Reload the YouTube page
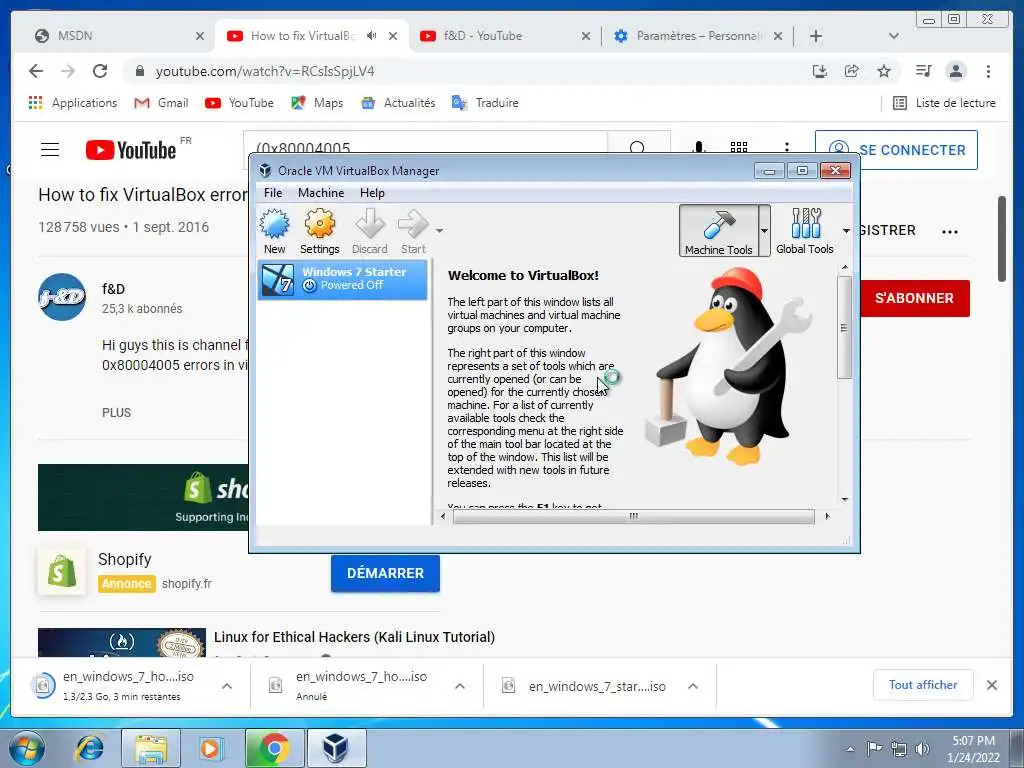1024x768 pixels. click(100, 71)
